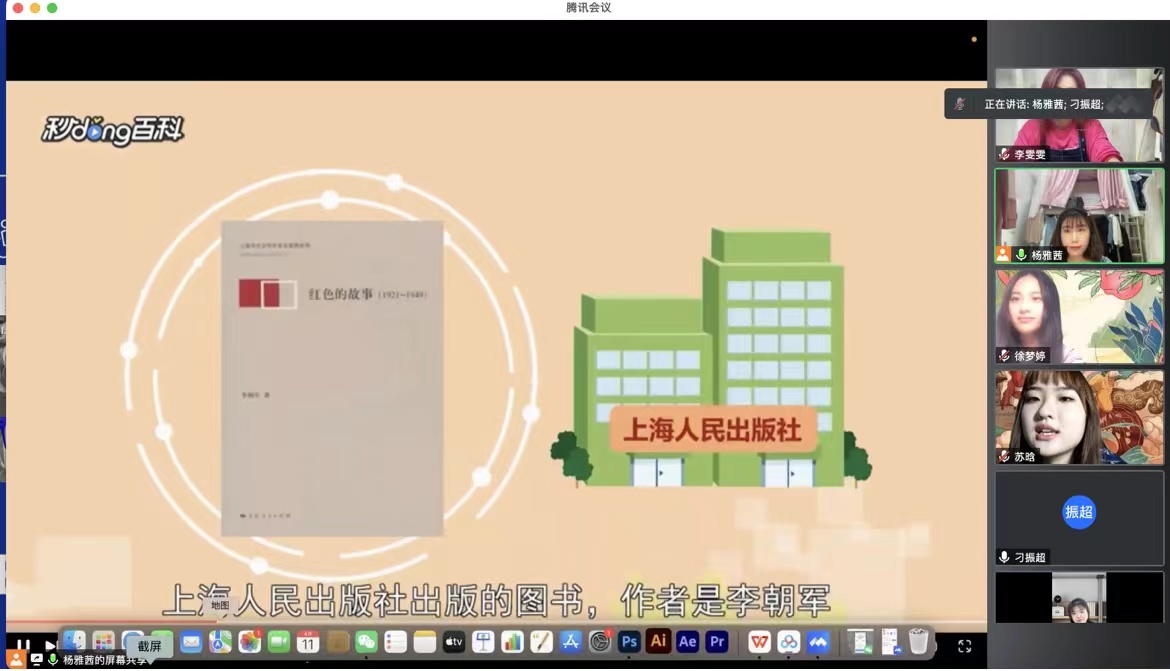
Task: Open the App Store icon
Action: tap(570, 641)
